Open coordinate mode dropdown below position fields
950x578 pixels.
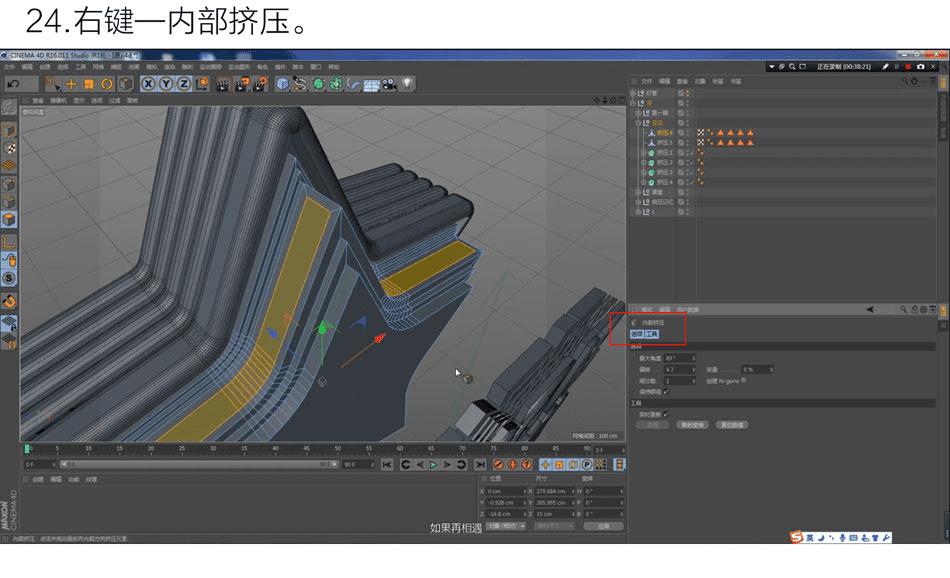pos(507,525)
